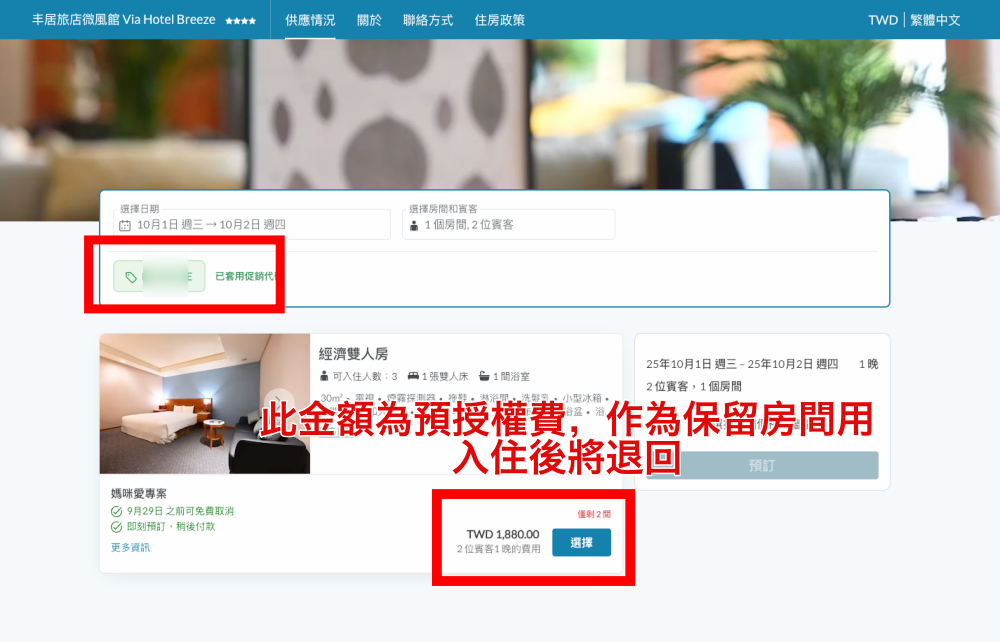Click the 更多資訊 link
Image resolution: width=1000 pixels, height=642 pixels.
tap(130, 548)
